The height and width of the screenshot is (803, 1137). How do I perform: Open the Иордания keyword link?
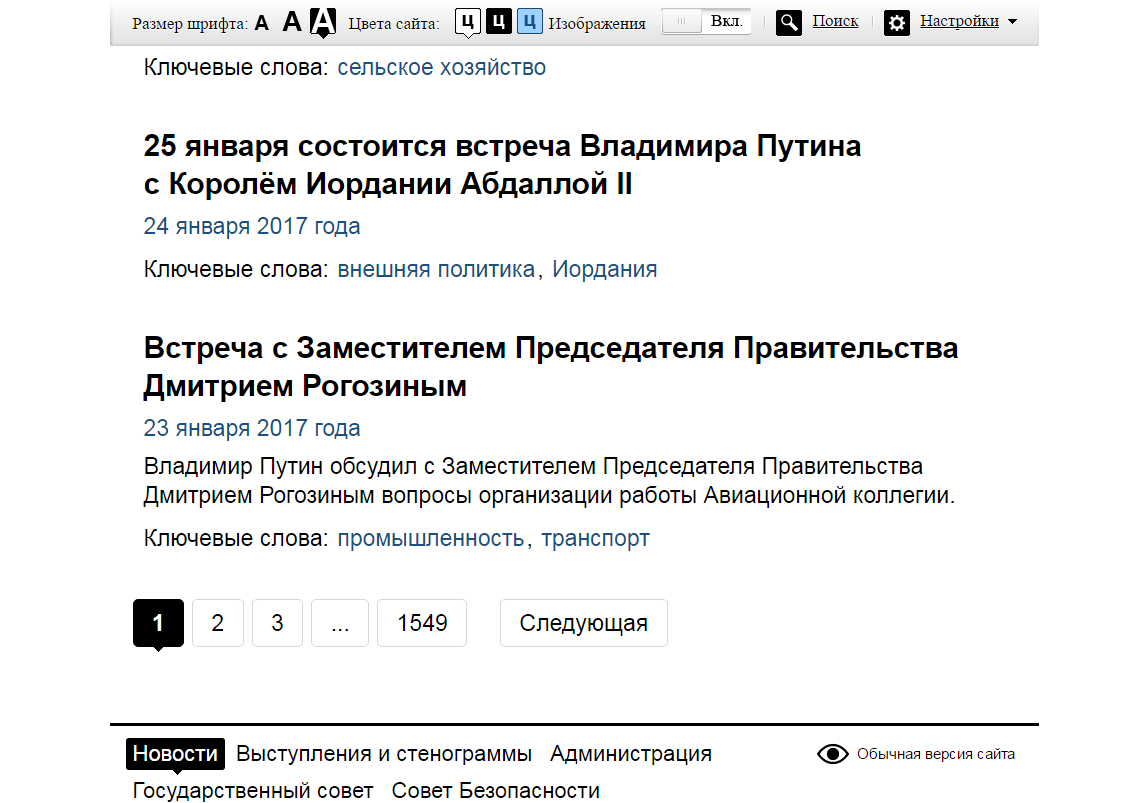click(x=604, y=269)
